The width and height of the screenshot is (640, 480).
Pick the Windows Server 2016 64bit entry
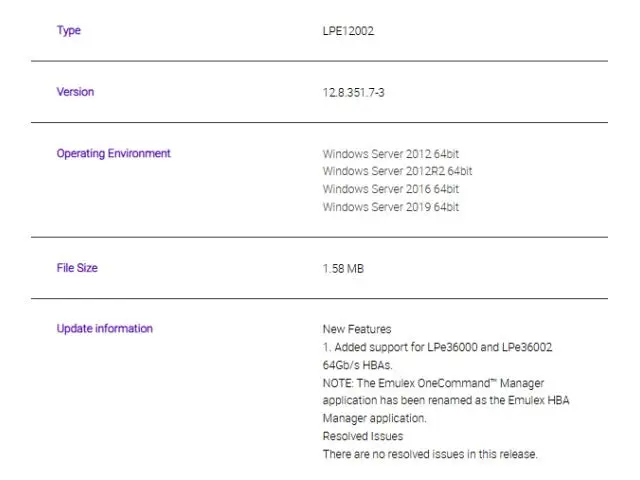click(x=391, y=189)
